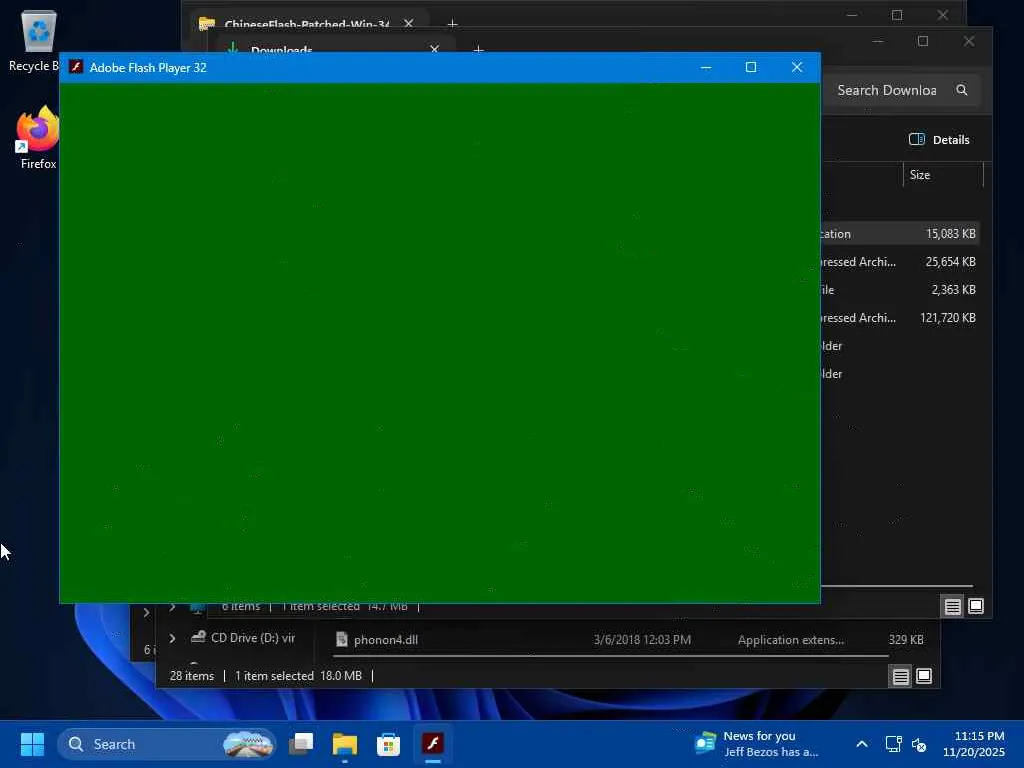Open the News for you widget
Image resolution: width=1024 pixels, height=768 pixels.
(x=756, y=744)
